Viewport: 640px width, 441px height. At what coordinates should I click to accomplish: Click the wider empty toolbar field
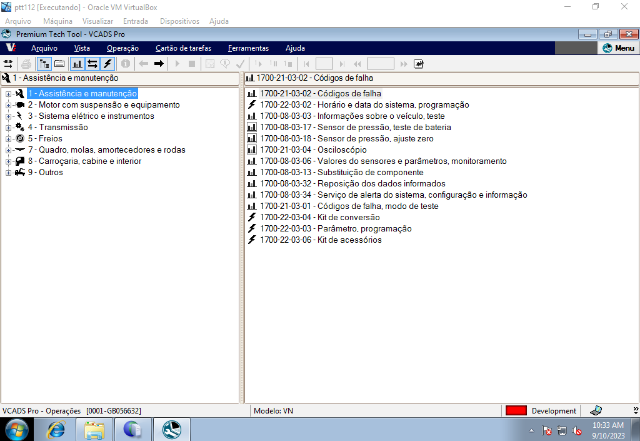click(381, 64)
